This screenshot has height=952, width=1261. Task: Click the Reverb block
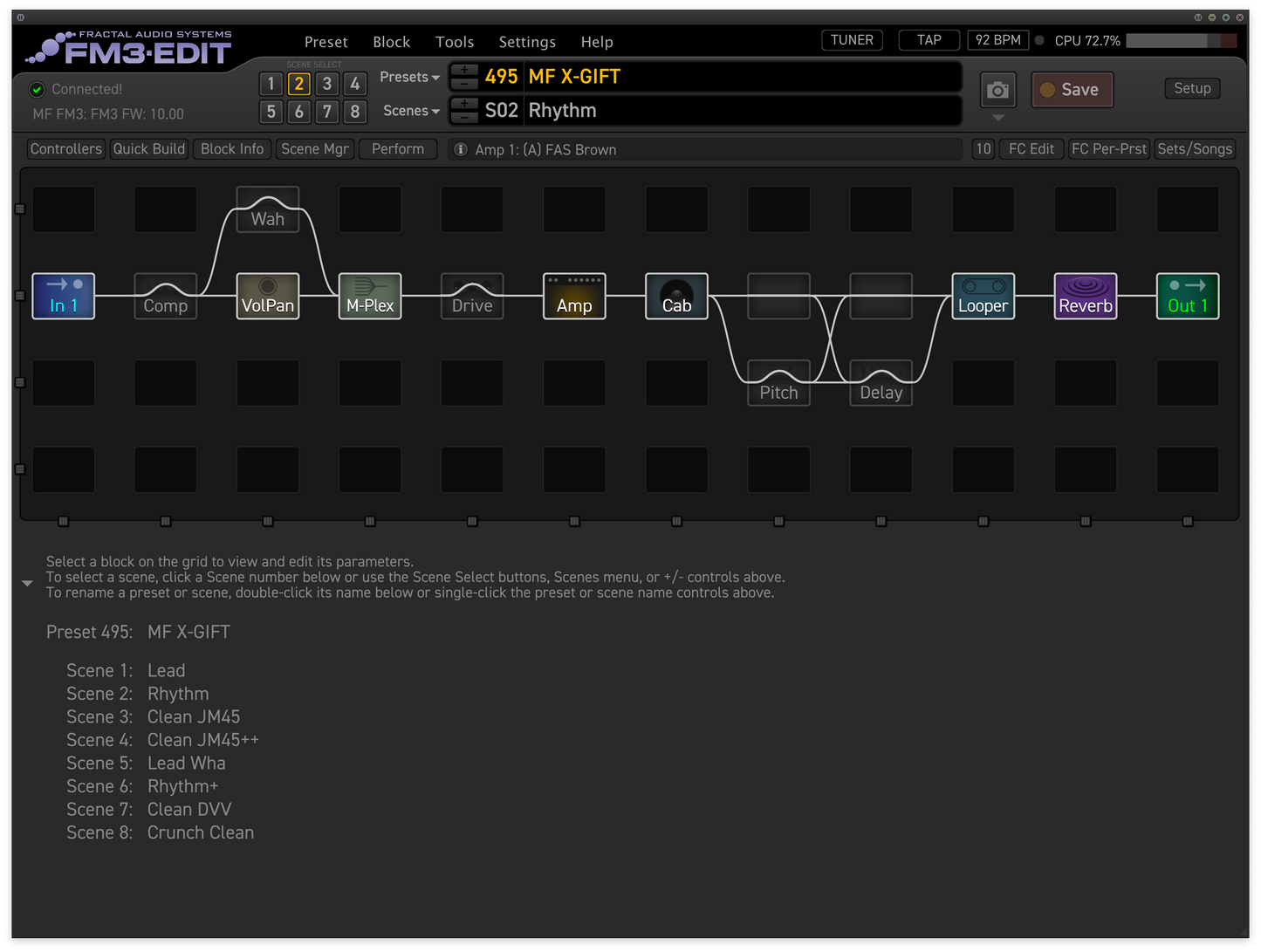[x=1085, y=296]
